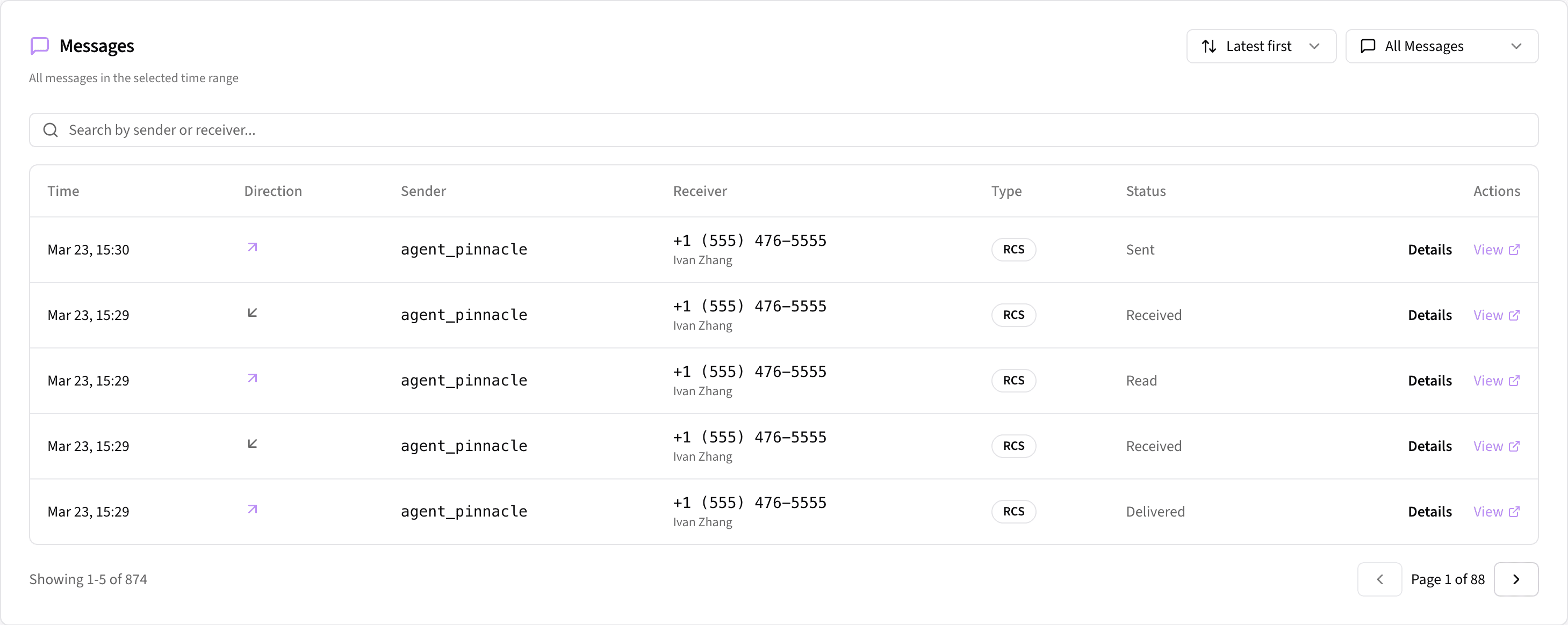1568x625 pixels.
Task: Click the outbound arrow icon on the Read message row
Action: coord(253,377)
